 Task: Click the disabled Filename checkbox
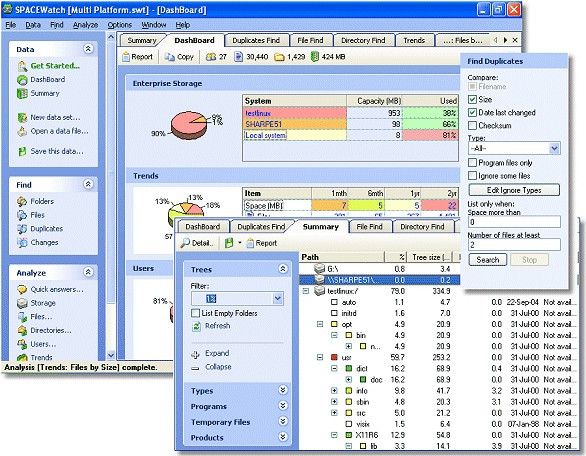pyautogui.click(x=472, y=87)
